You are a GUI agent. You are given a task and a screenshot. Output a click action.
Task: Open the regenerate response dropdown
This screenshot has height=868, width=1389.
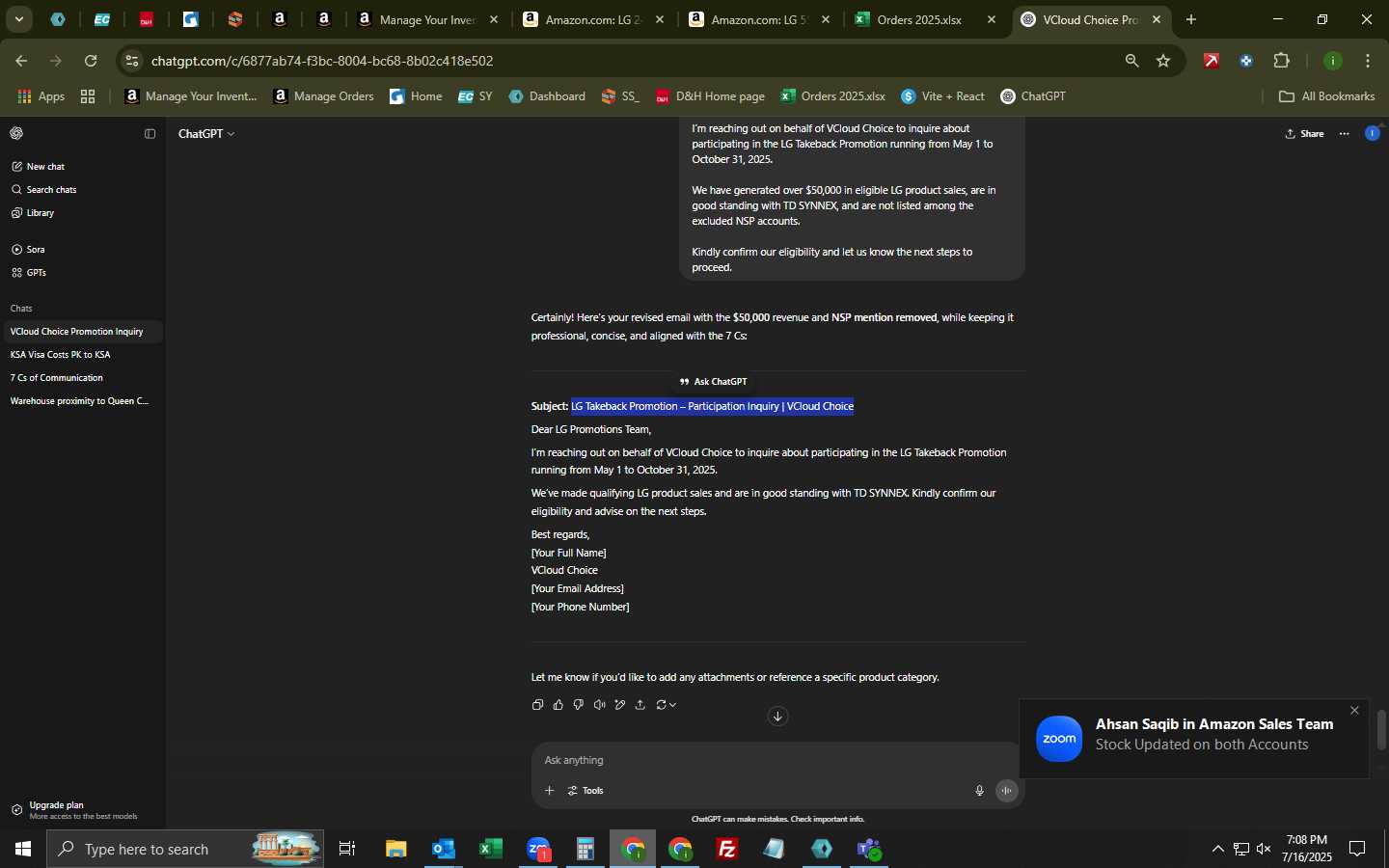(666, 705)
